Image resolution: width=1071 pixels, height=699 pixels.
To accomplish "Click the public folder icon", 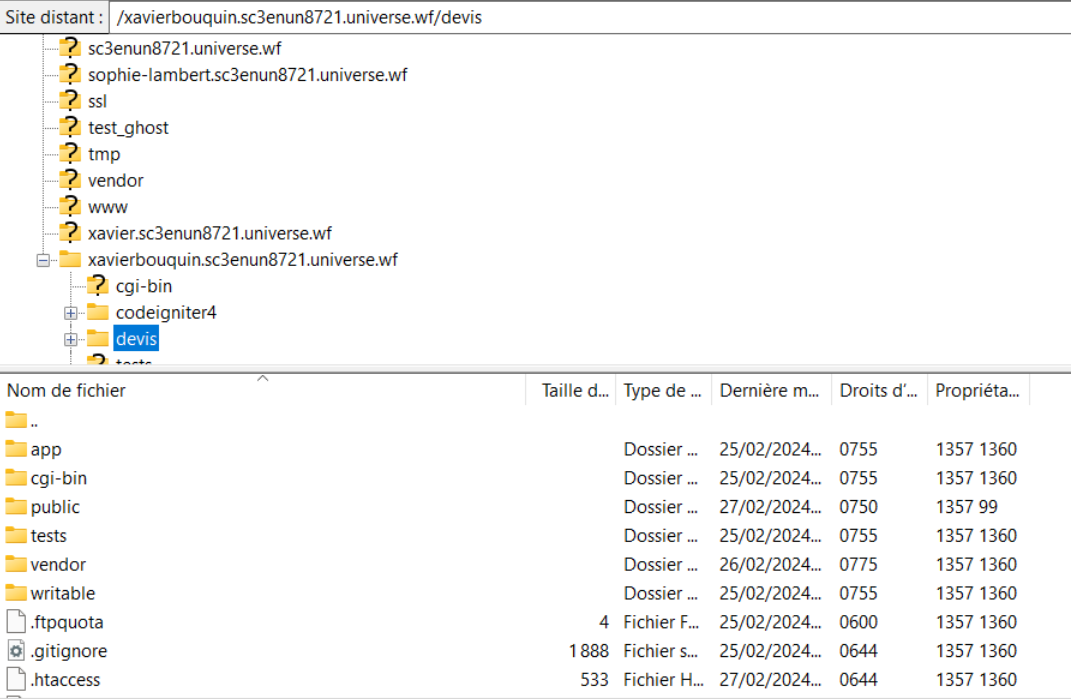I will [15, 507].
